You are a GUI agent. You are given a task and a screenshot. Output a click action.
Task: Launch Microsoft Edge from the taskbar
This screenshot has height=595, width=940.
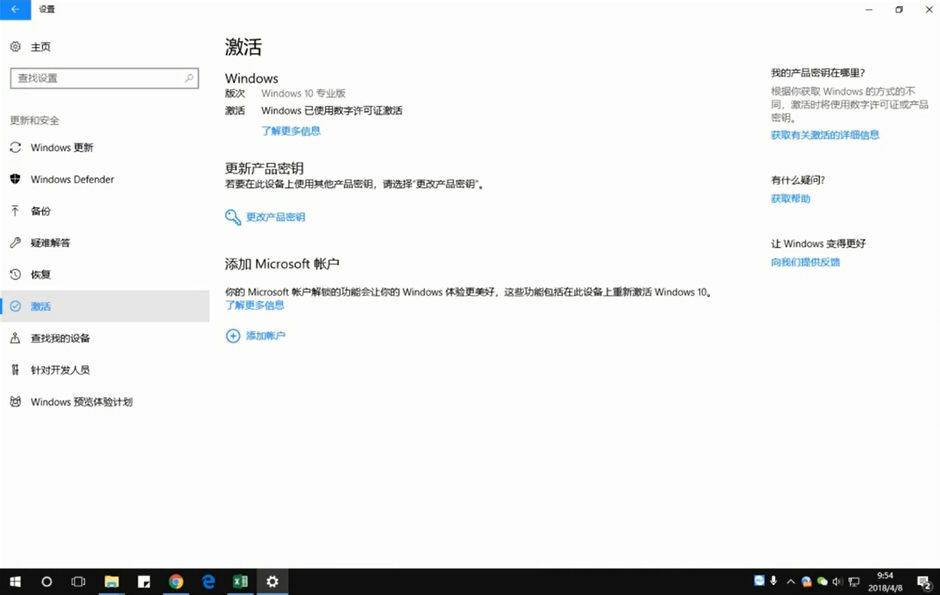pos(208,581)
